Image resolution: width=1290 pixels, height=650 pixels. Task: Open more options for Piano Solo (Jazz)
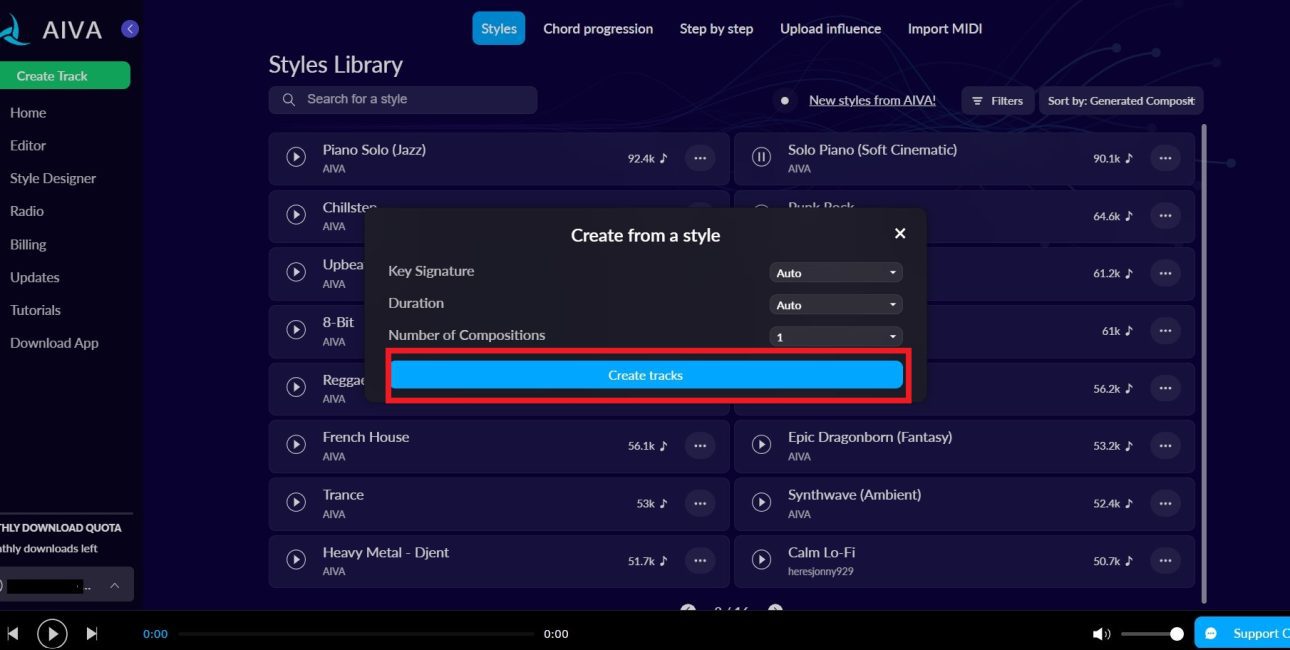(700, 157)
